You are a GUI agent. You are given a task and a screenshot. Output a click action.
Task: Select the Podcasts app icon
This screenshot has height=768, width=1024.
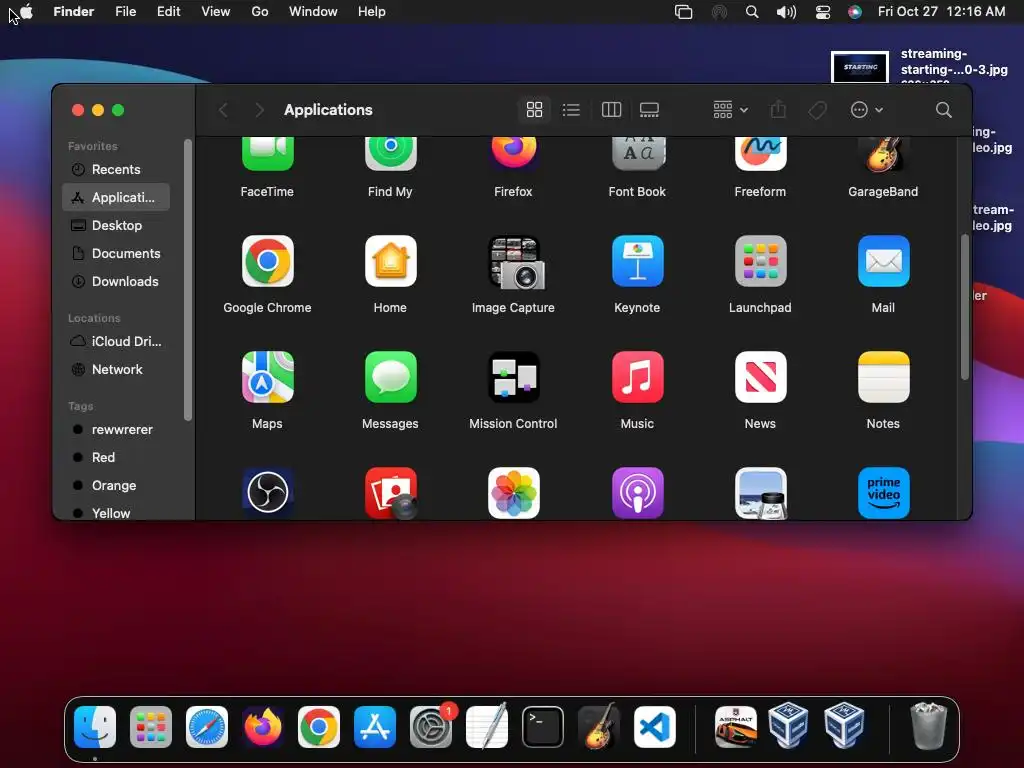point(637,493)
